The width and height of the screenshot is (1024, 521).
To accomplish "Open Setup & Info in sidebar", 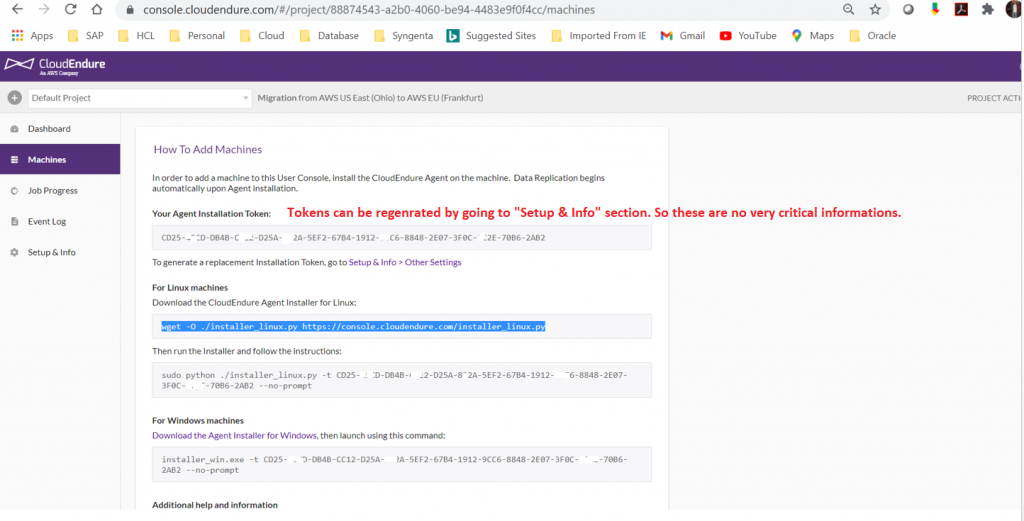I will (60, 252).
